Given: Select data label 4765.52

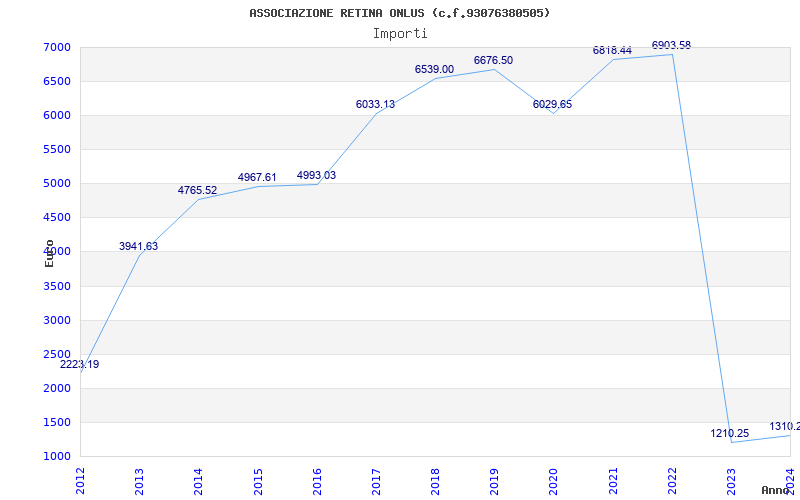Looking at the screenshot, I should (197, 190).
